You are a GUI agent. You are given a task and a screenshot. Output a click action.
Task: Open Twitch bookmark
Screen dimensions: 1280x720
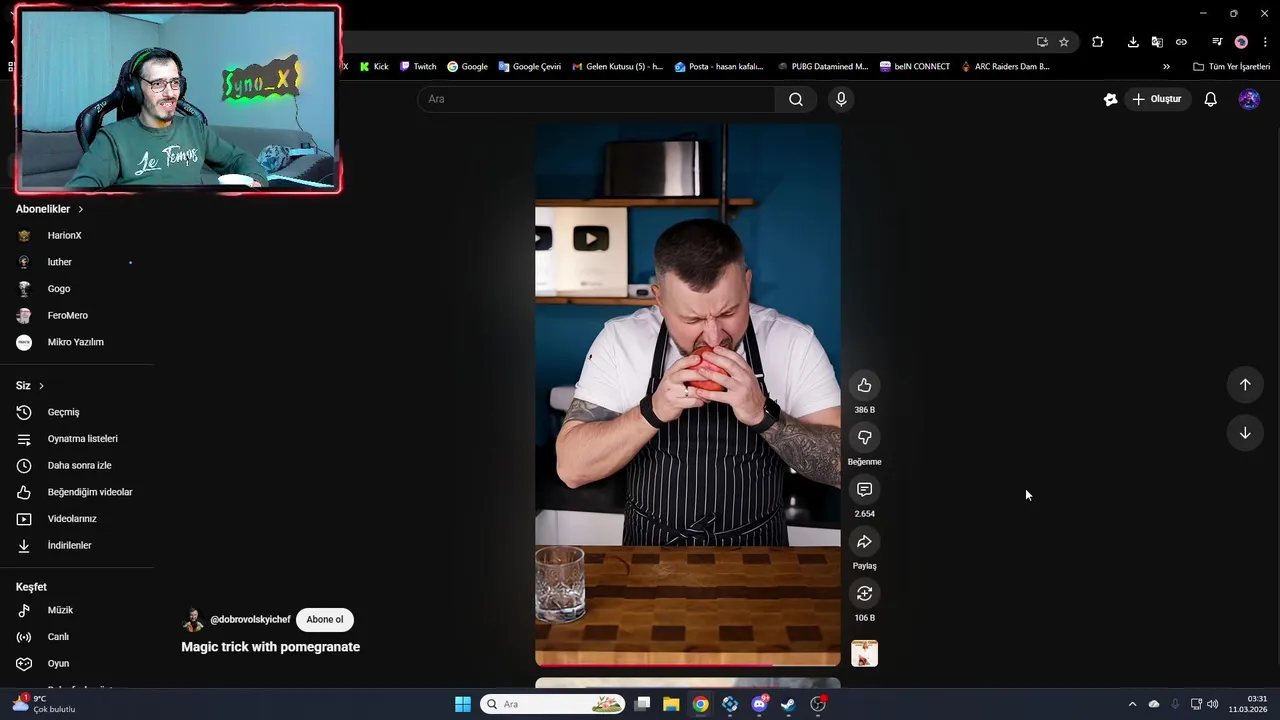[418, 67]
